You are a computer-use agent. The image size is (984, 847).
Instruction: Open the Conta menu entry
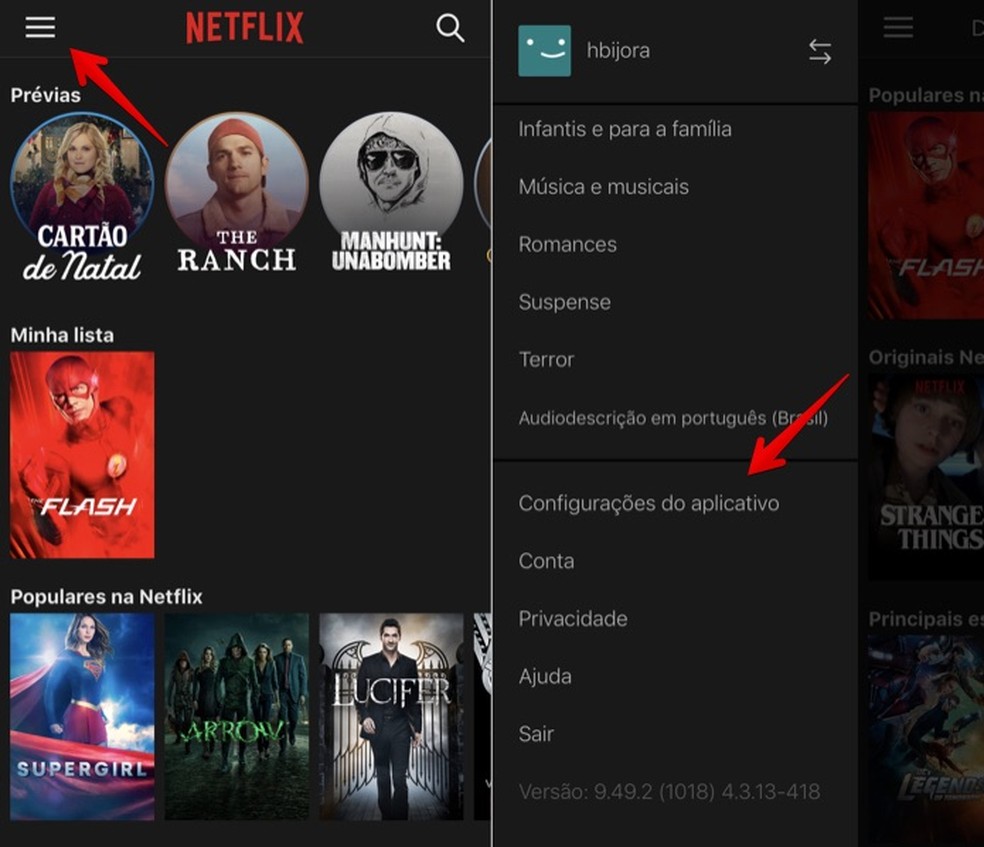(546, 561)
